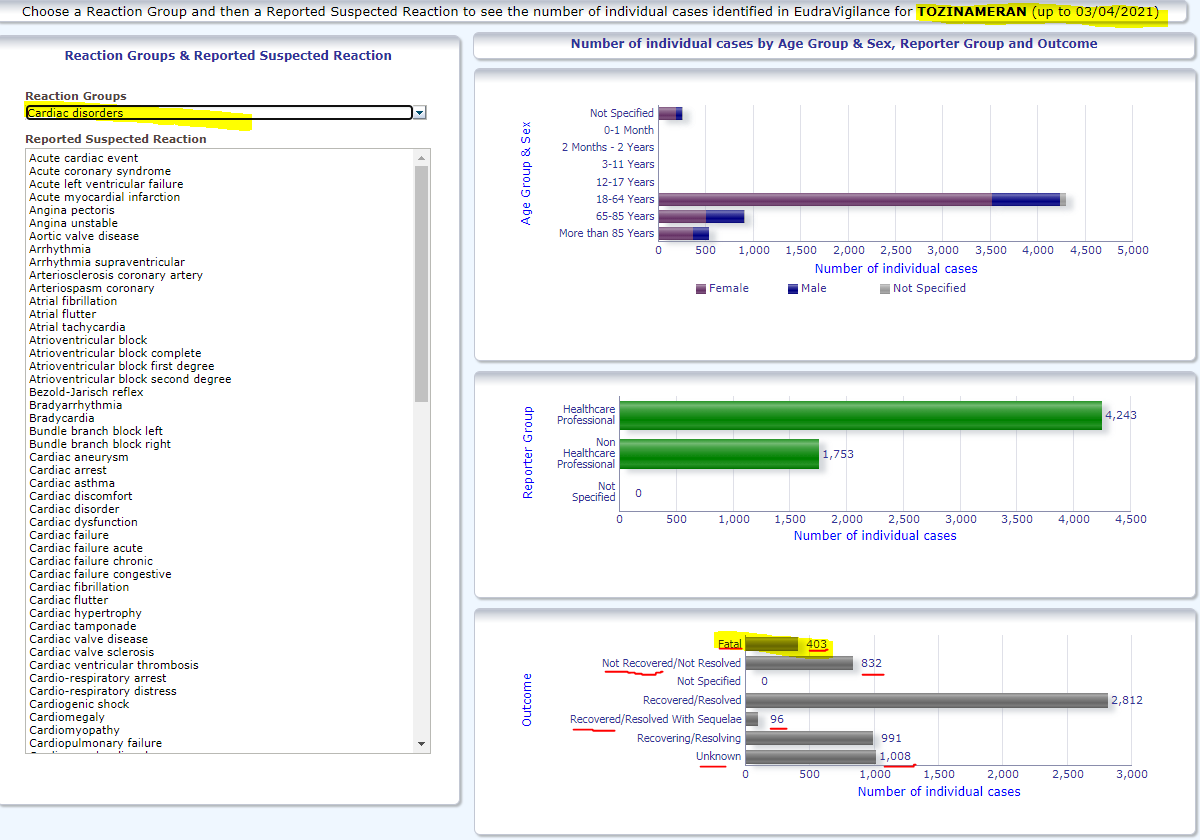Click the Recovering/Resolving 991 bar

[809, 738]
